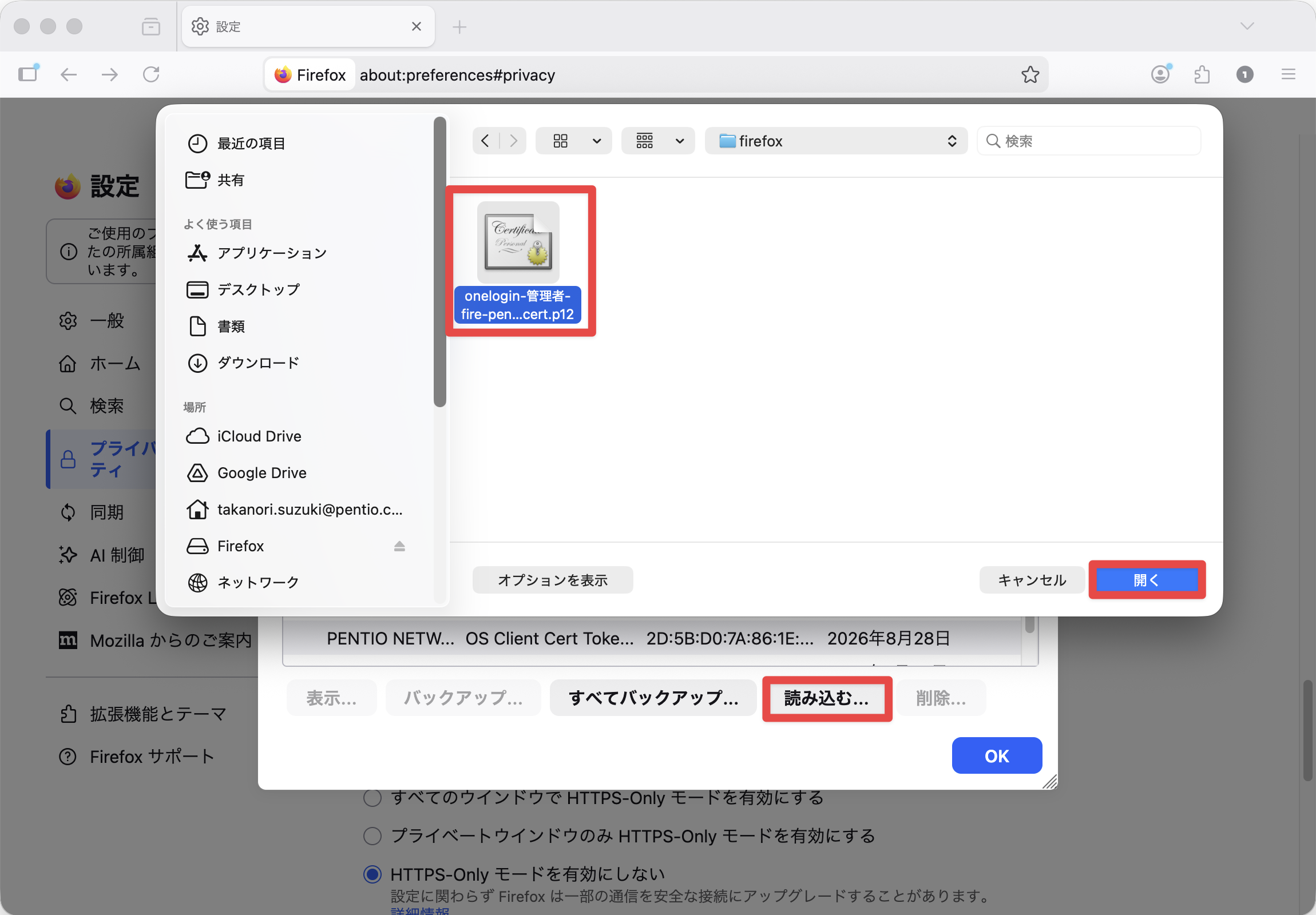The image size is (1316, 915).
Task: Open the list all tabs chevron
Action: pyautogui.click(x=1247, y=26)
